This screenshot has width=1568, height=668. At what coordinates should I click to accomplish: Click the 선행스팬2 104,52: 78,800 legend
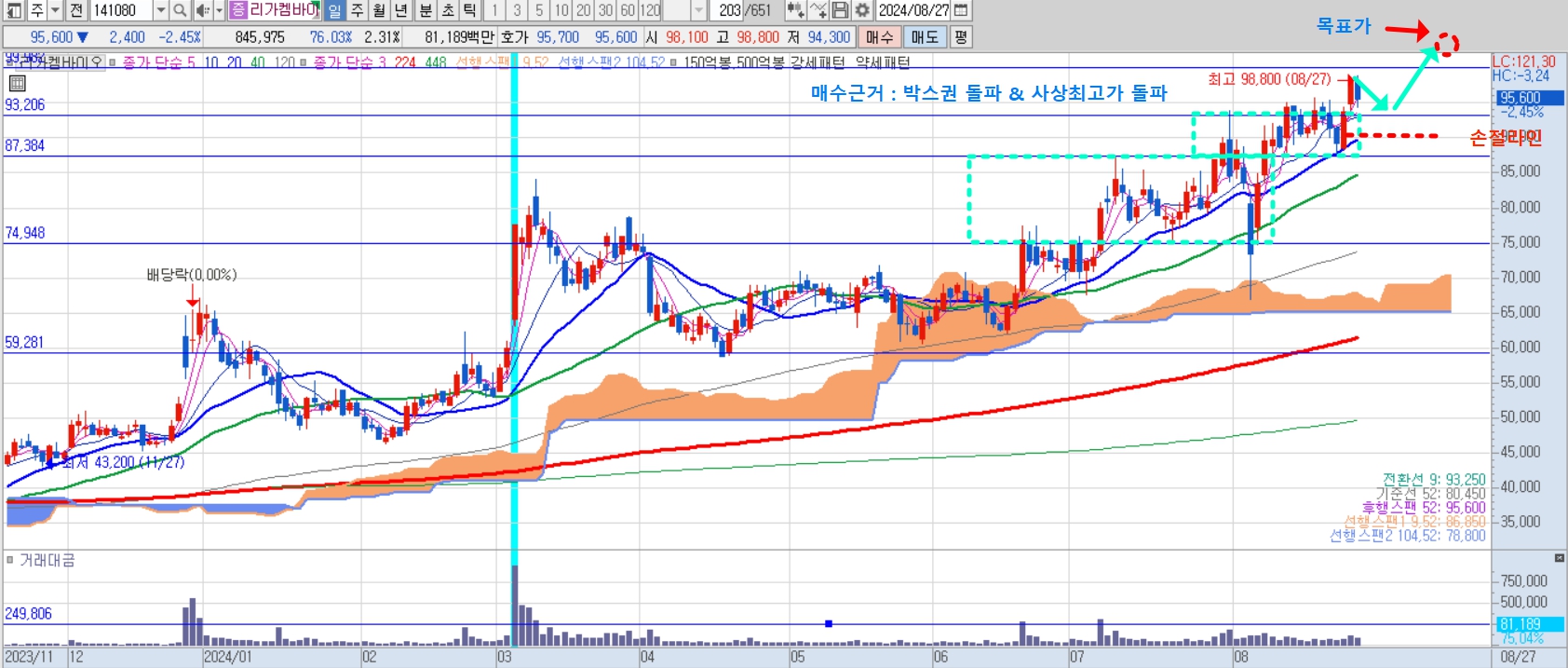pos(1407,536)
